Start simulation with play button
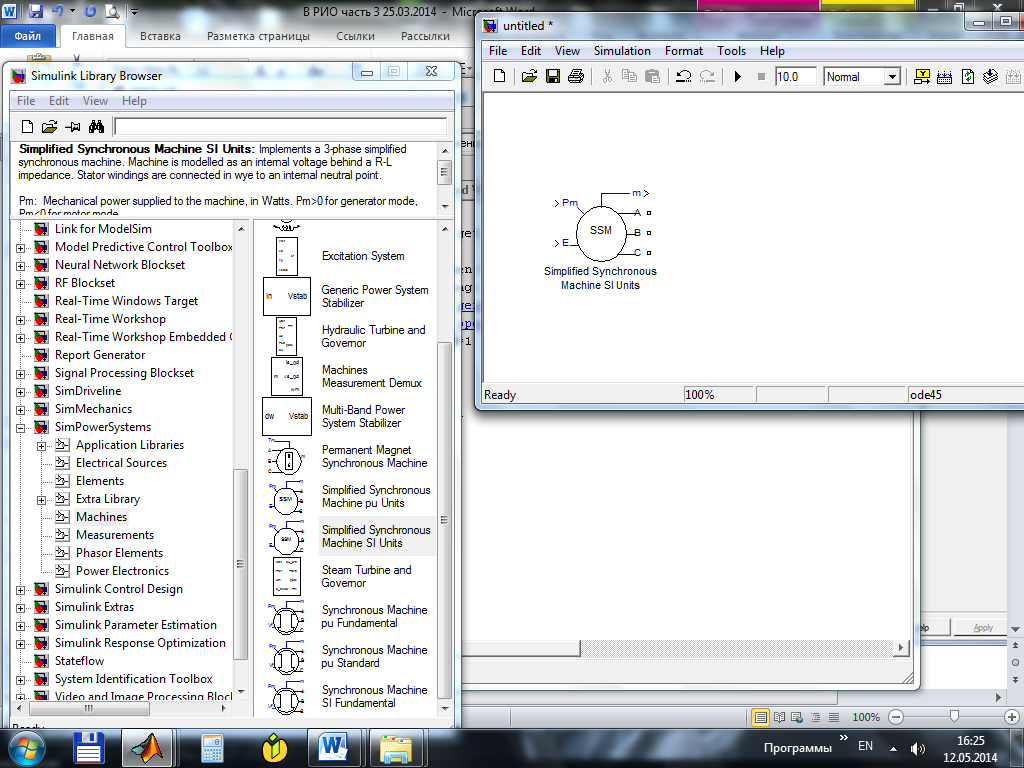Image resolution: width=1024 pixels, height=768 pixels. (738, 76)
